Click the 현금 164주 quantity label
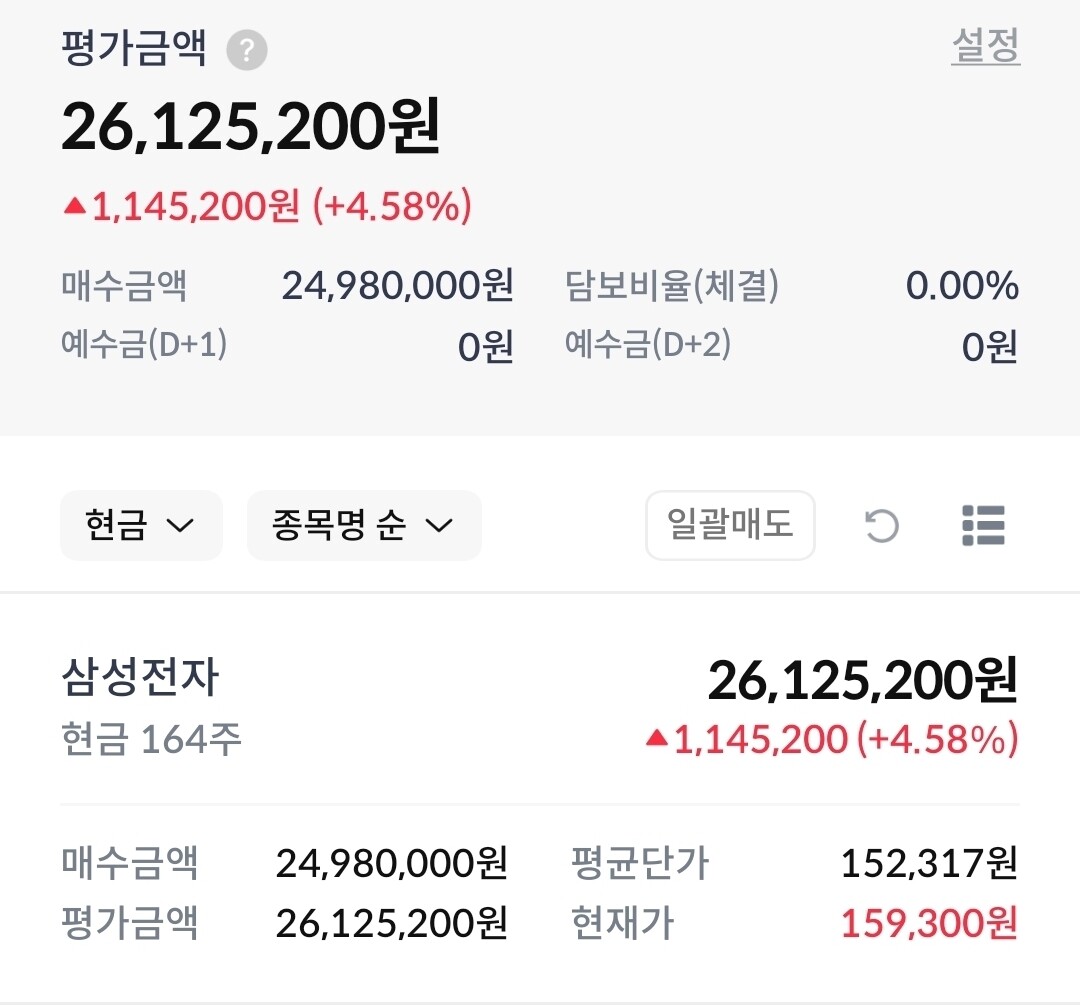 (x=151, y=740)
